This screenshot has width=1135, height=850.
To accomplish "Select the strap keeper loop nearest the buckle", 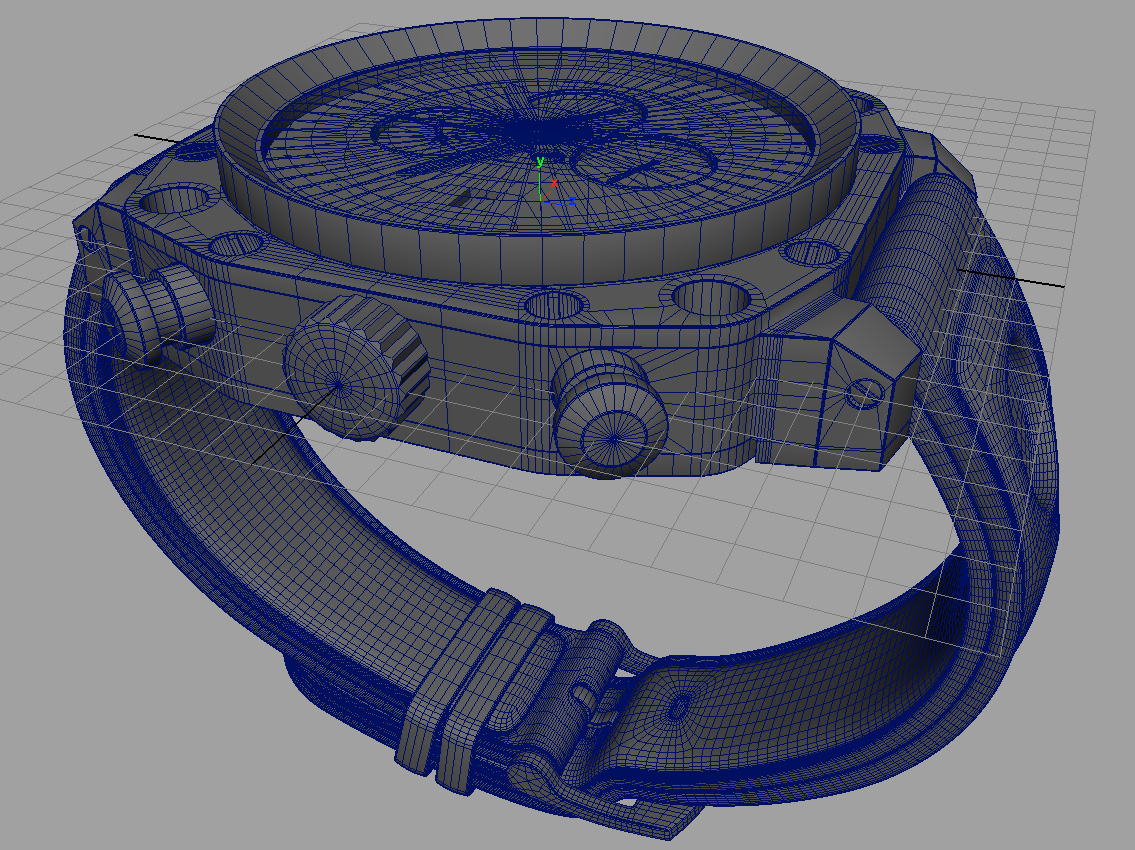I will click(x=494, y=699).
